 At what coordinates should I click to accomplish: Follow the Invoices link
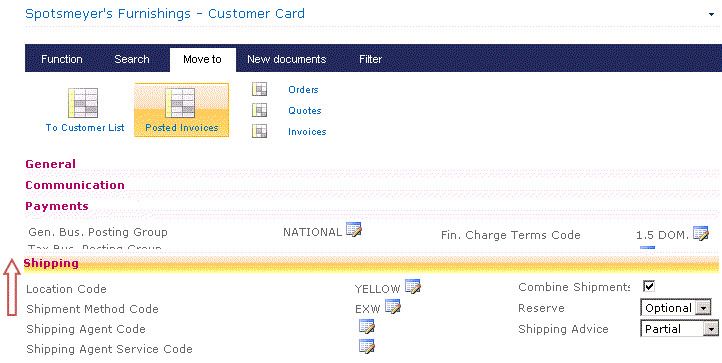tap(307, 132)
